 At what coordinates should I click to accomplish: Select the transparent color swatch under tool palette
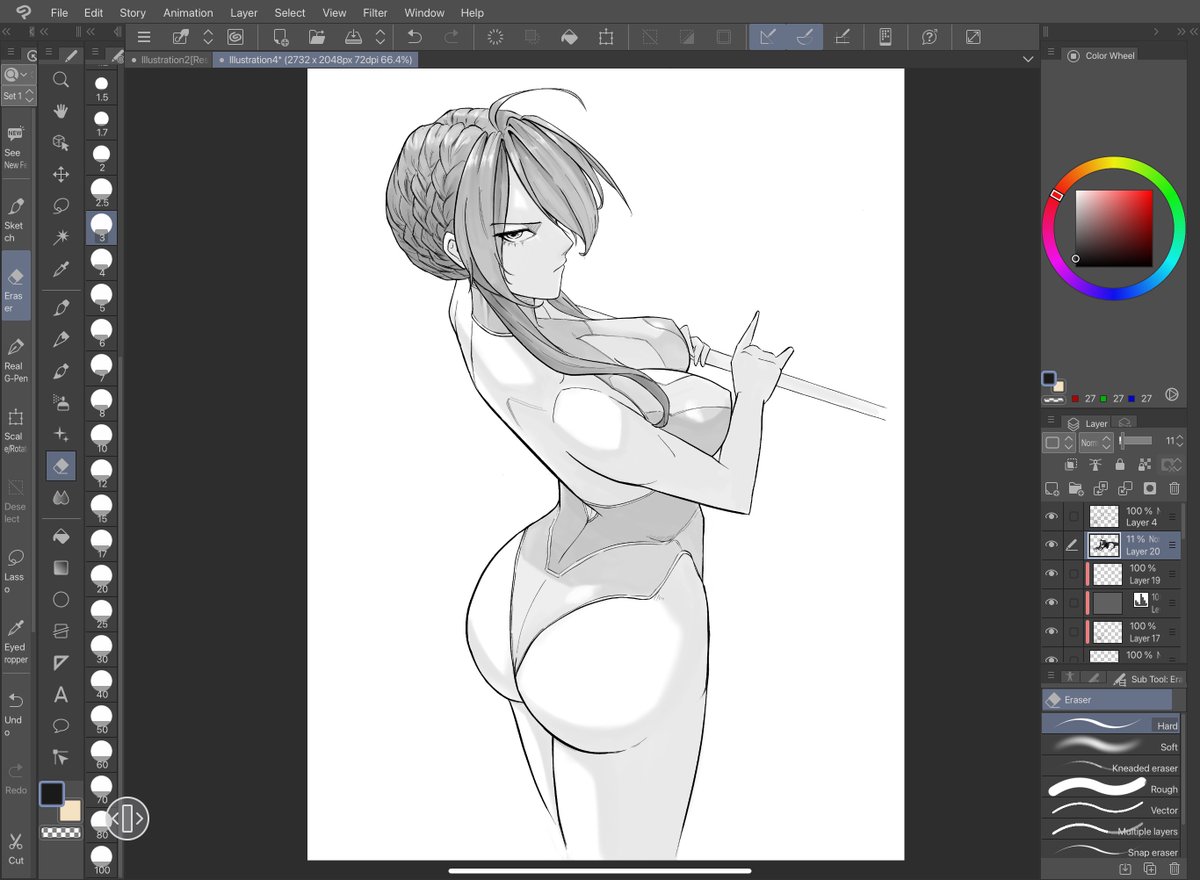(x=60, y=832)
